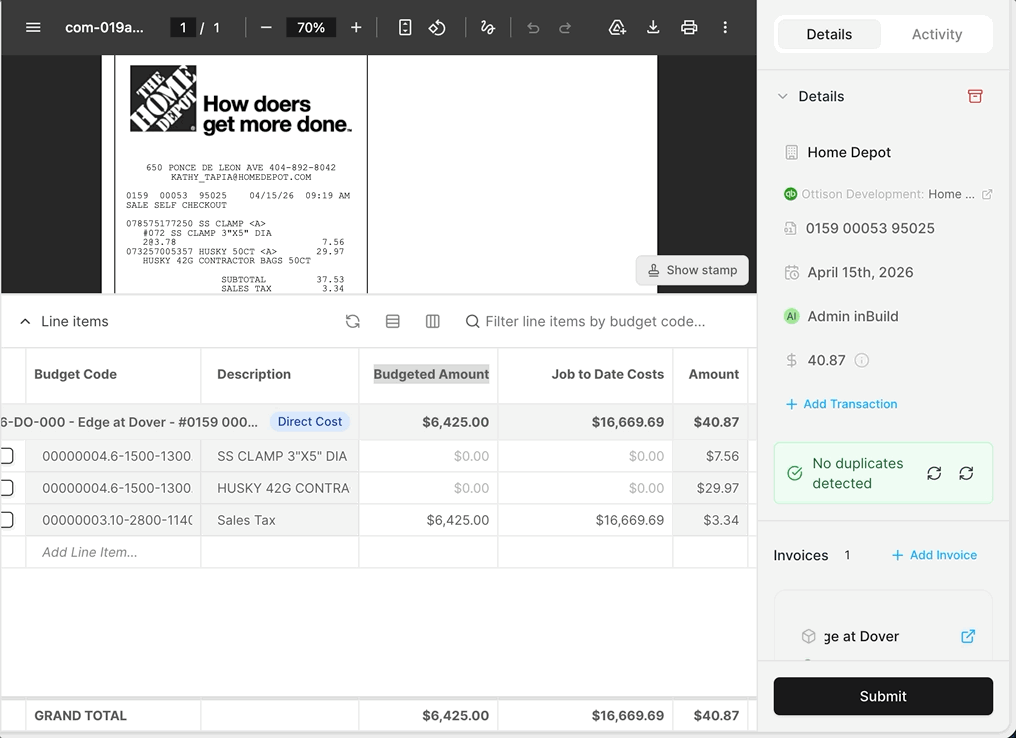Collapse the Line items section
The height and width of the screenshot is (738, 1016).
click(x=25, y=321)
